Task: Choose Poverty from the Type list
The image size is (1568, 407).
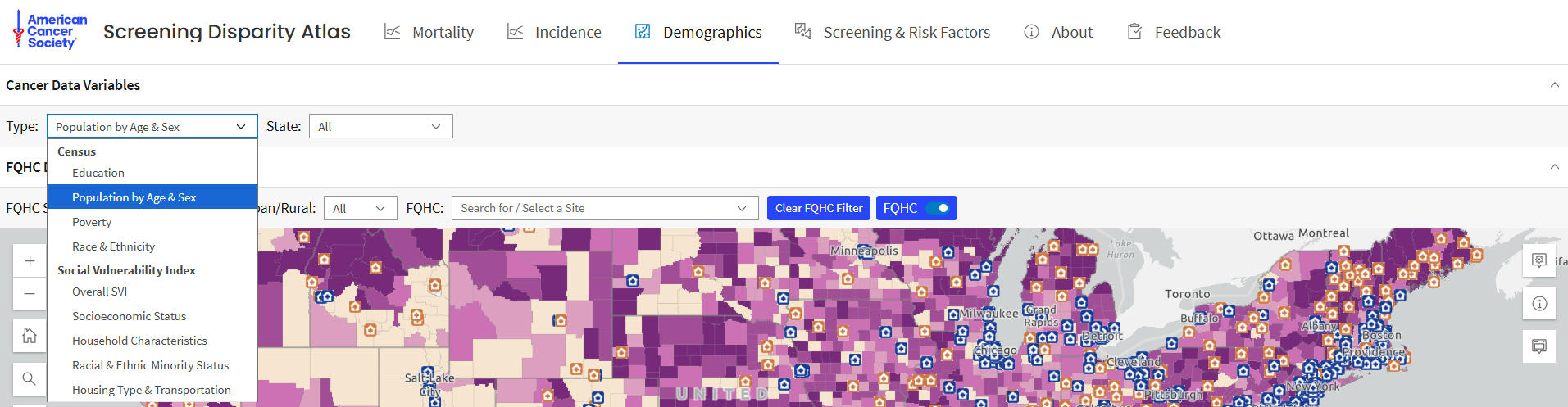Action: [152, 222]
